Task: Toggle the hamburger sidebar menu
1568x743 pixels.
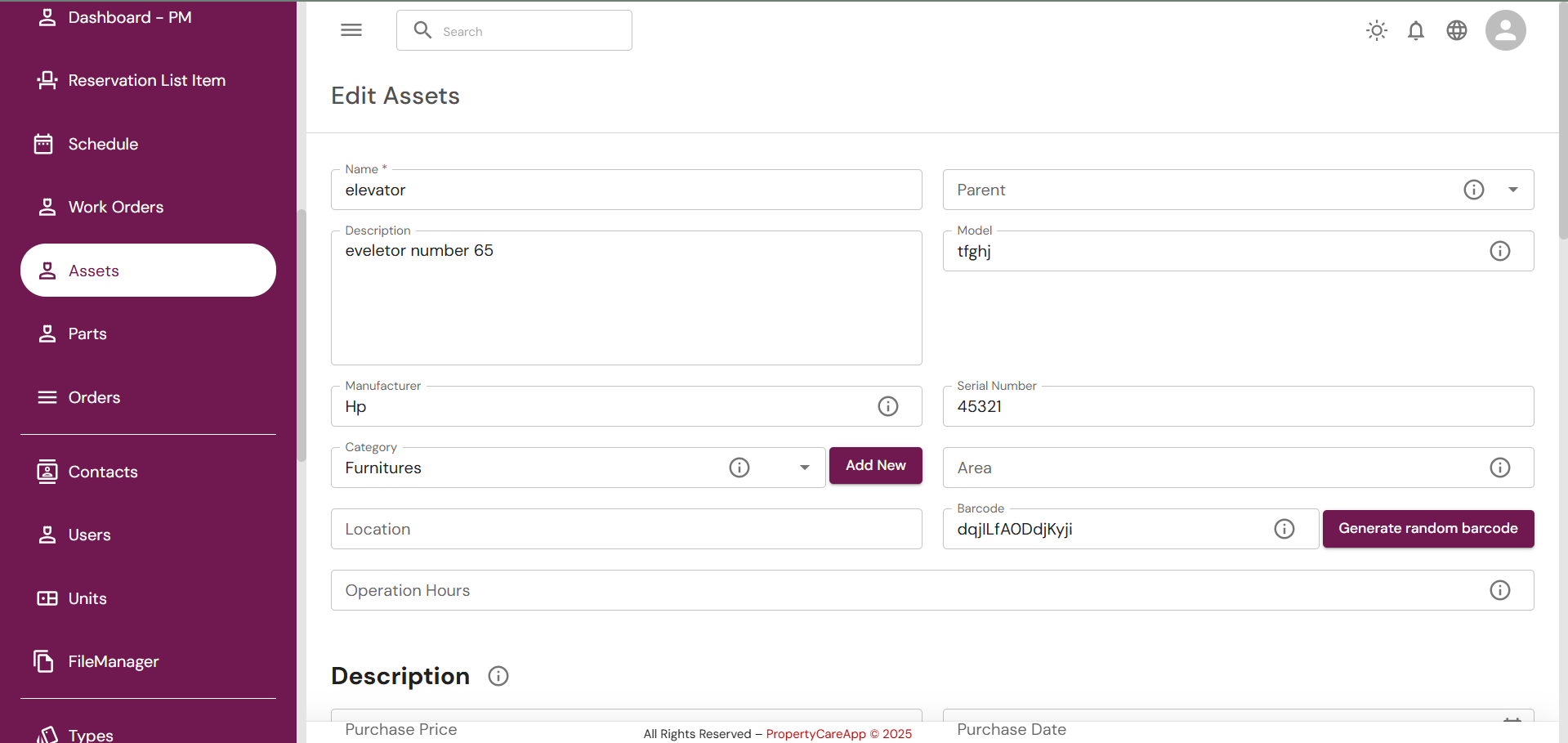Action: [x=351, y=30]
